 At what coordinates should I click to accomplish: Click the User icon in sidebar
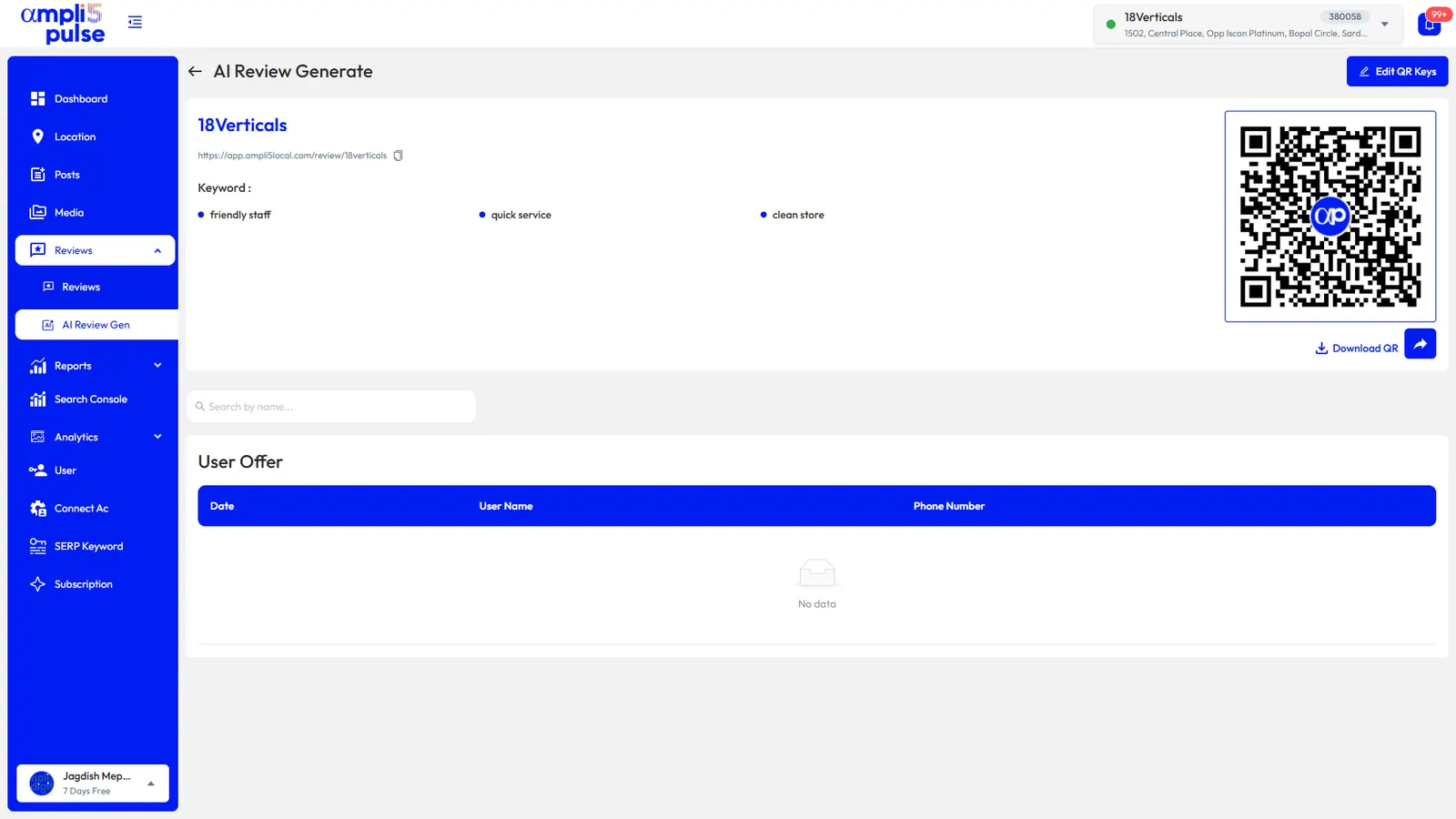click(x=37, y=470)
